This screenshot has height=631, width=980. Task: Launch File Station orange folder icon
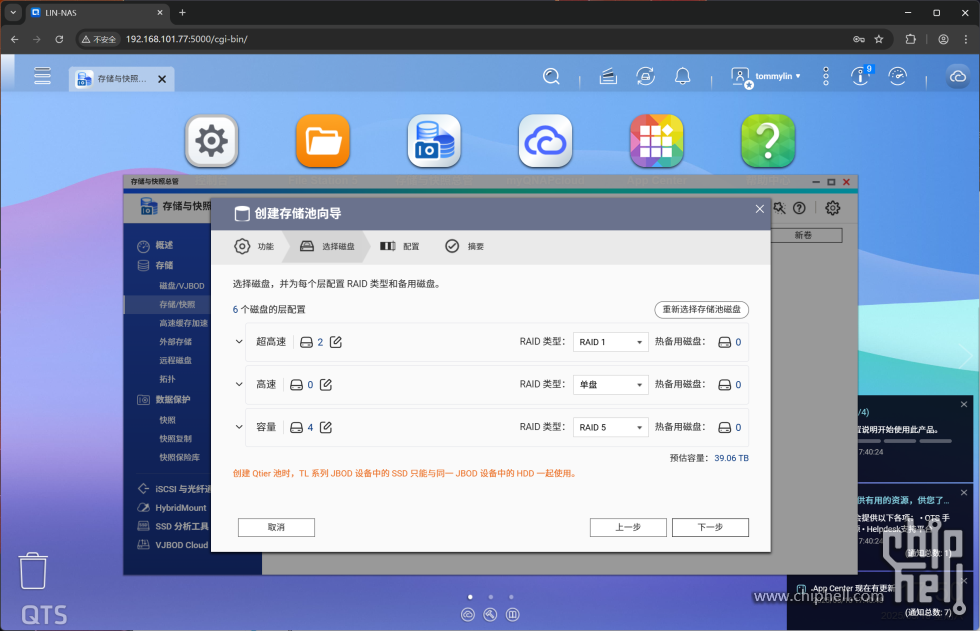tap(322, 141)
